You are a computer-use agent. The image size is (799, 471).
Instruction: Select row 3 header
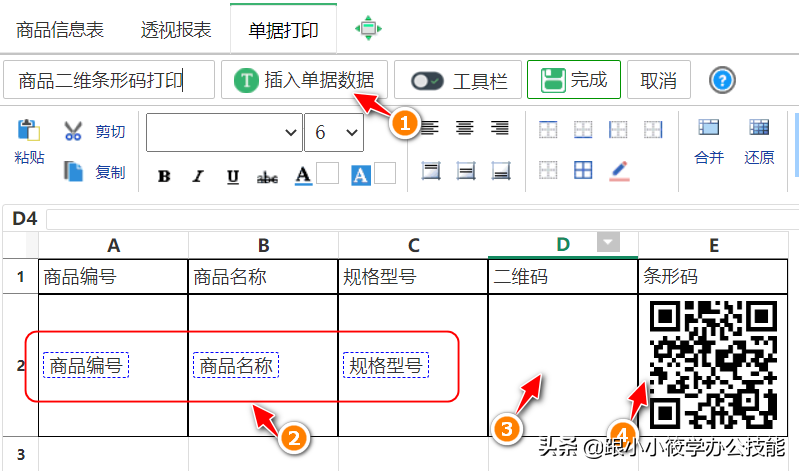click(20, 454)
